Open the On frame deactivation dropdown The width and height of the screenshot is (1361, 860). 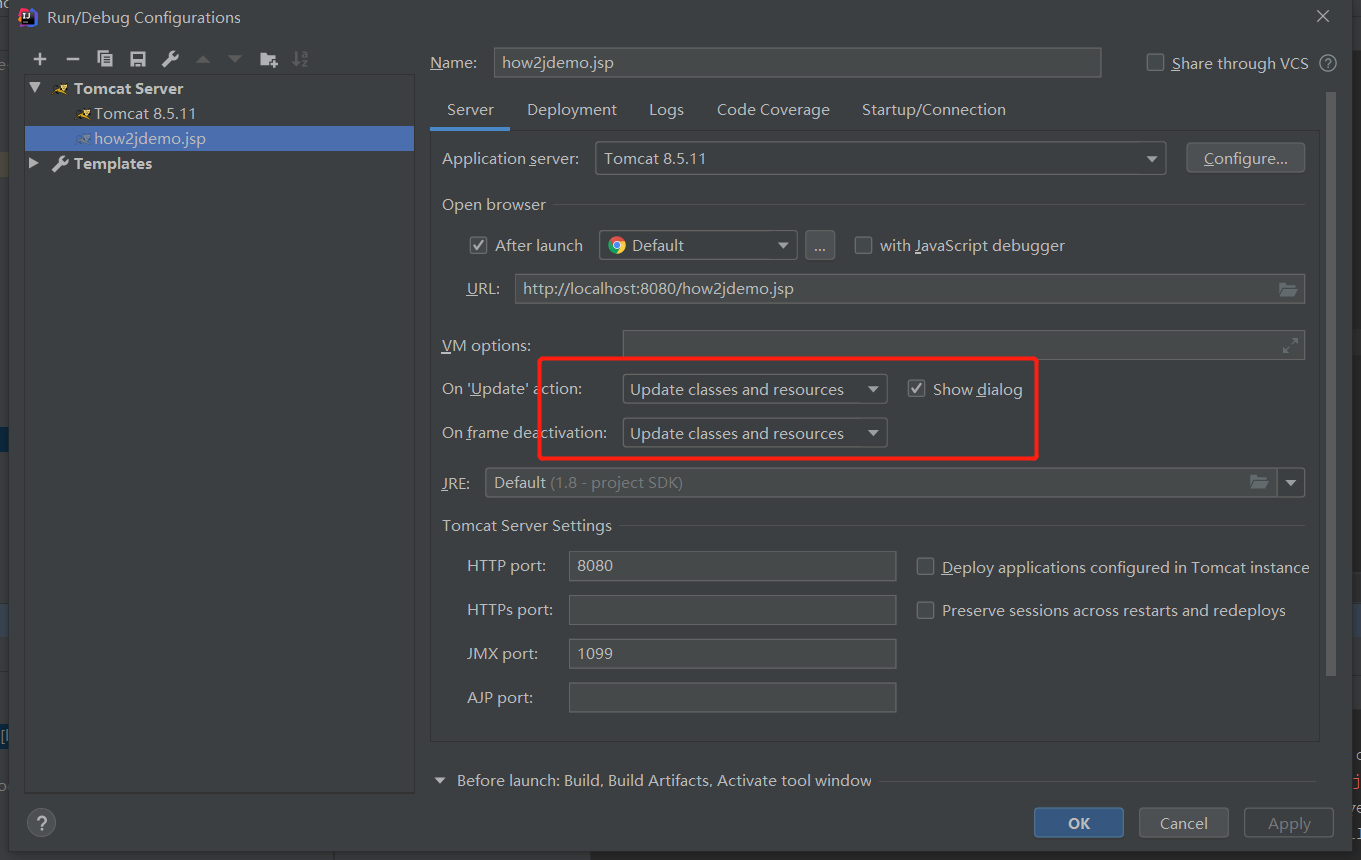[754, 433]
